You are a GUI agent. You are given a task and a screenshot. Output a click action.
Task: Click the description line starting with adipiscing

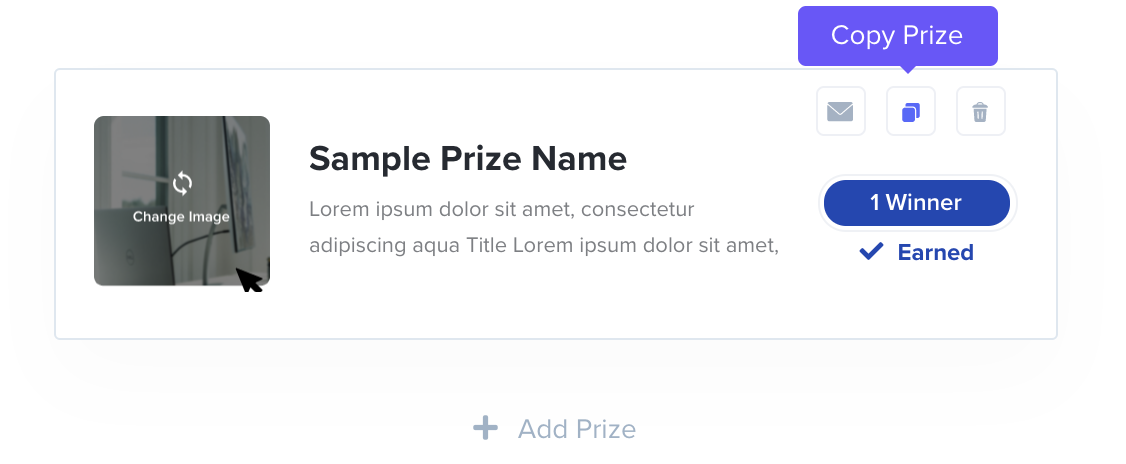coord(543,244)
